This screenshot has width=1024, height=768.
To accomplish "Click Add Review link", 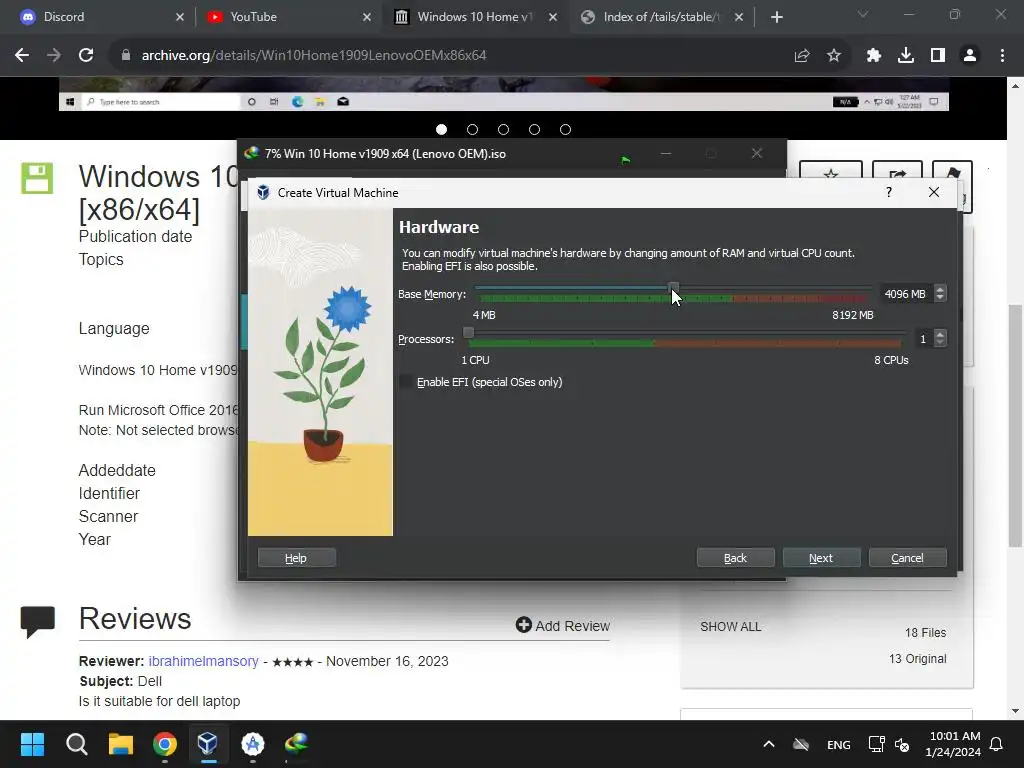I will [563, 626].
